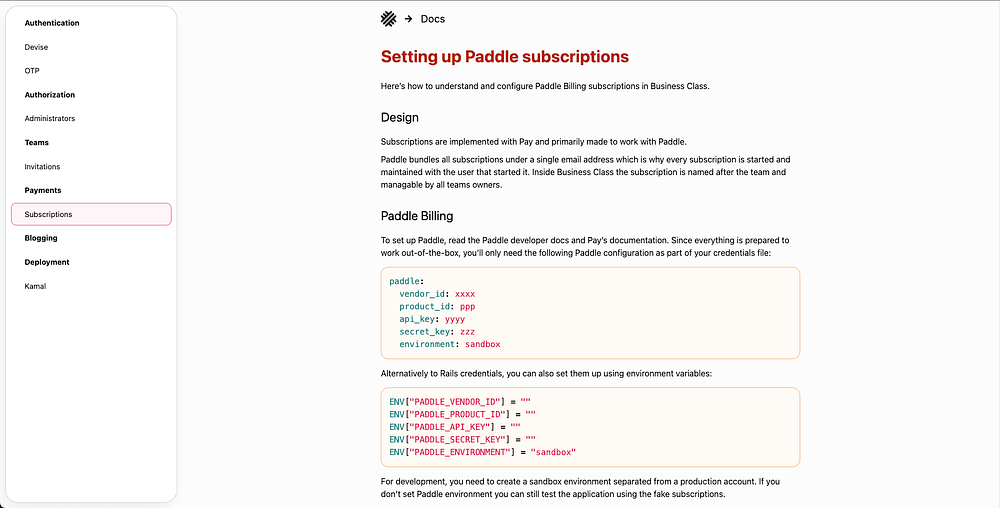Open the Devise docs page
The width and height of the screenshot is (1000, 508).
click(x=36, y=47)
